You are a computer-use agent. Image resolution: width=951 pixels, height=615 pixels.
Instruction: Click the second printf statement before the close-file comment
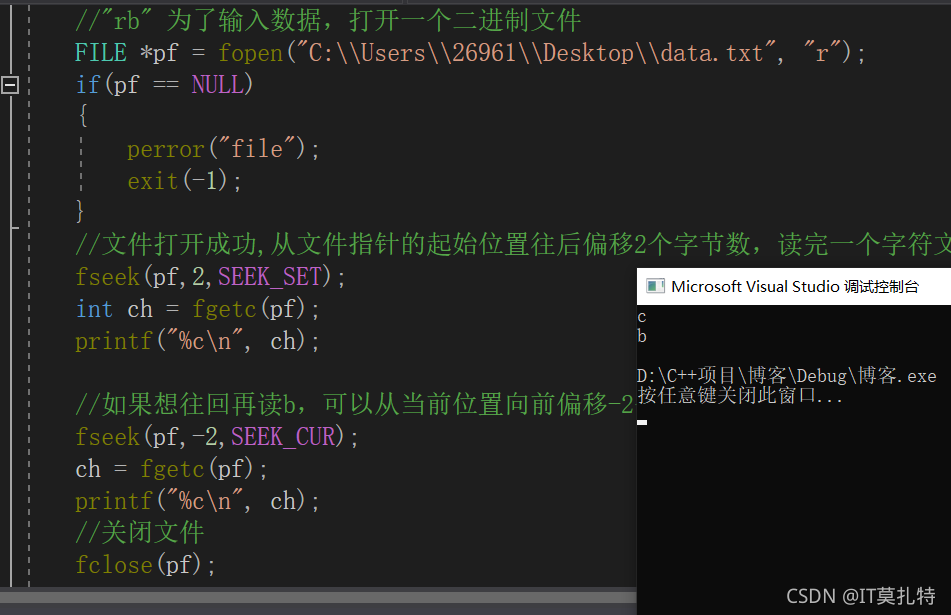point(197,501)
